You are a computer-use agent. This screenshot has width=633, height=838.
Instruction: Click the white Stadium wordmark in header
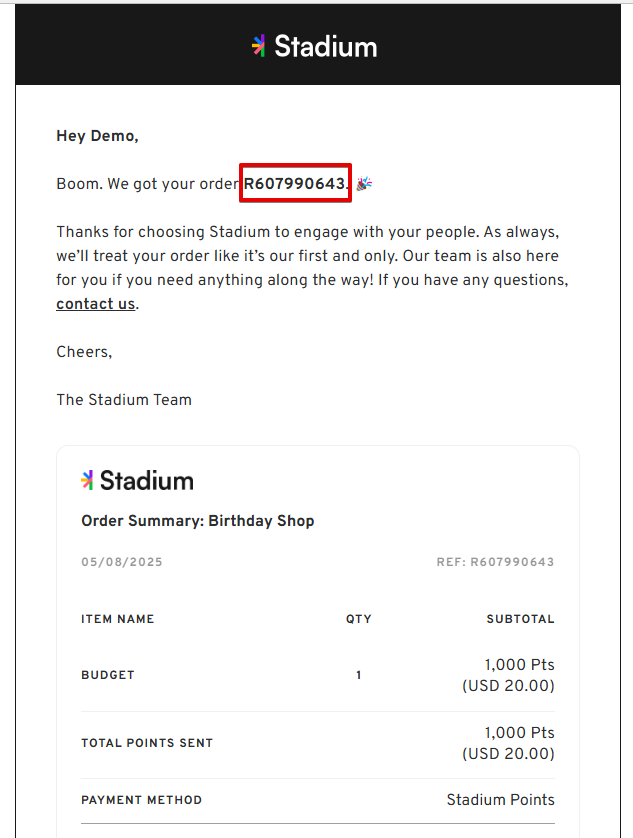pos(326,46)
